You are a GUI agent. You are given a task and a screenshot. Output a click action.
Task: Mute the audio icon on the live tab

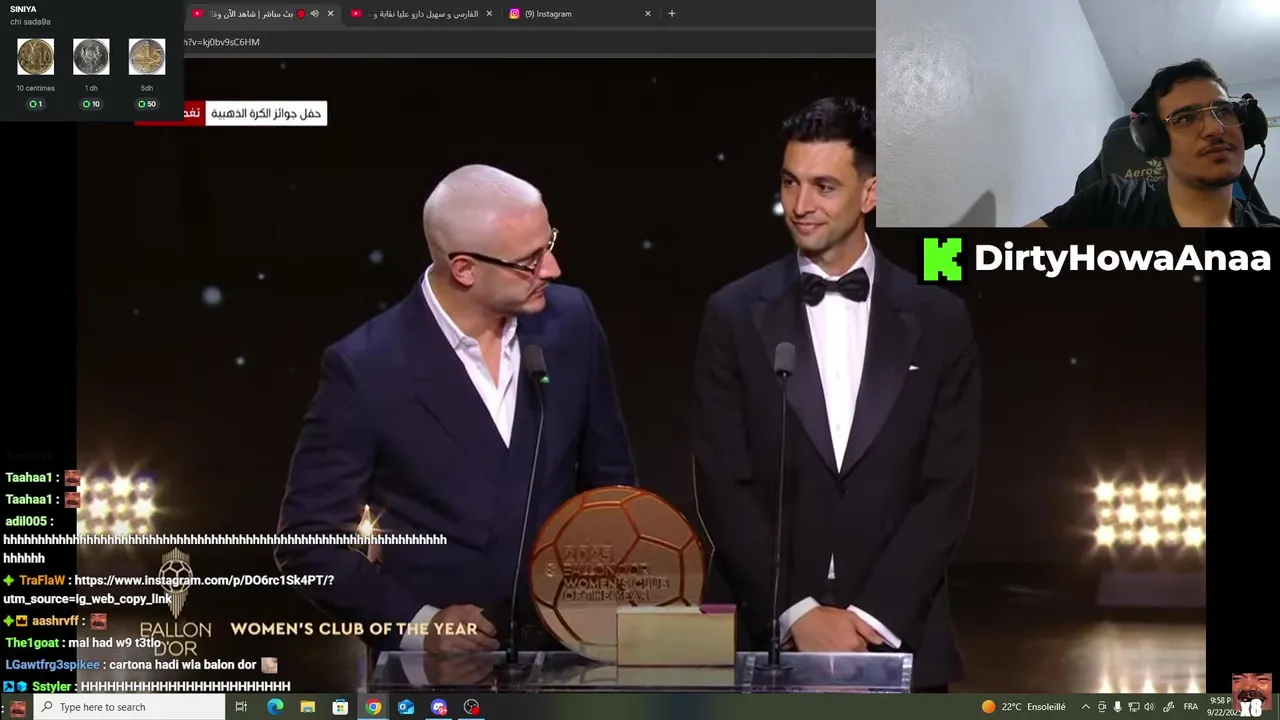(x=314, y=14)
